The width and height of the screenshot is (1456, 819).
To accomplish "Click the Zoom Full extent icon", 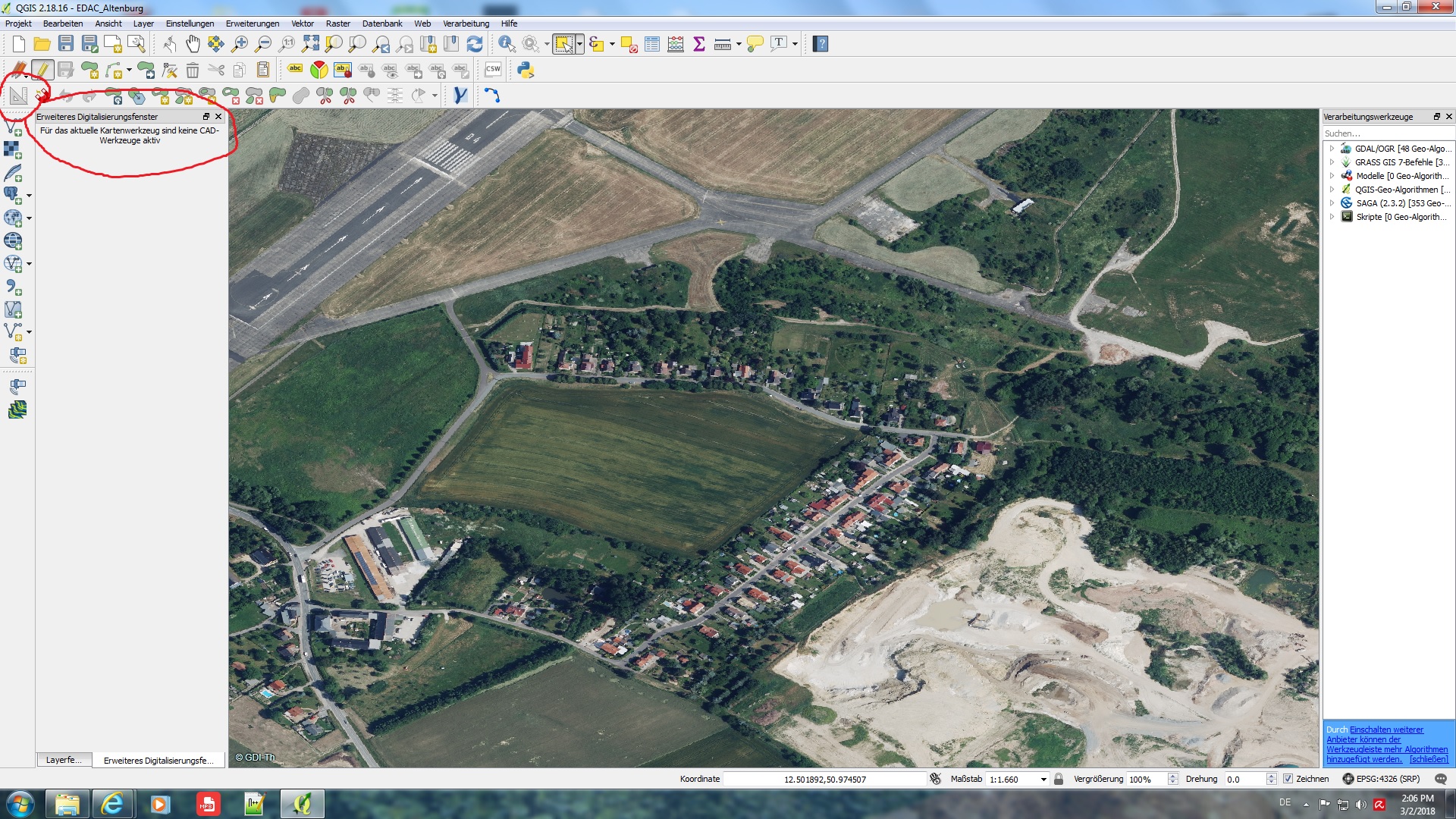I will [x=310, y=44].
